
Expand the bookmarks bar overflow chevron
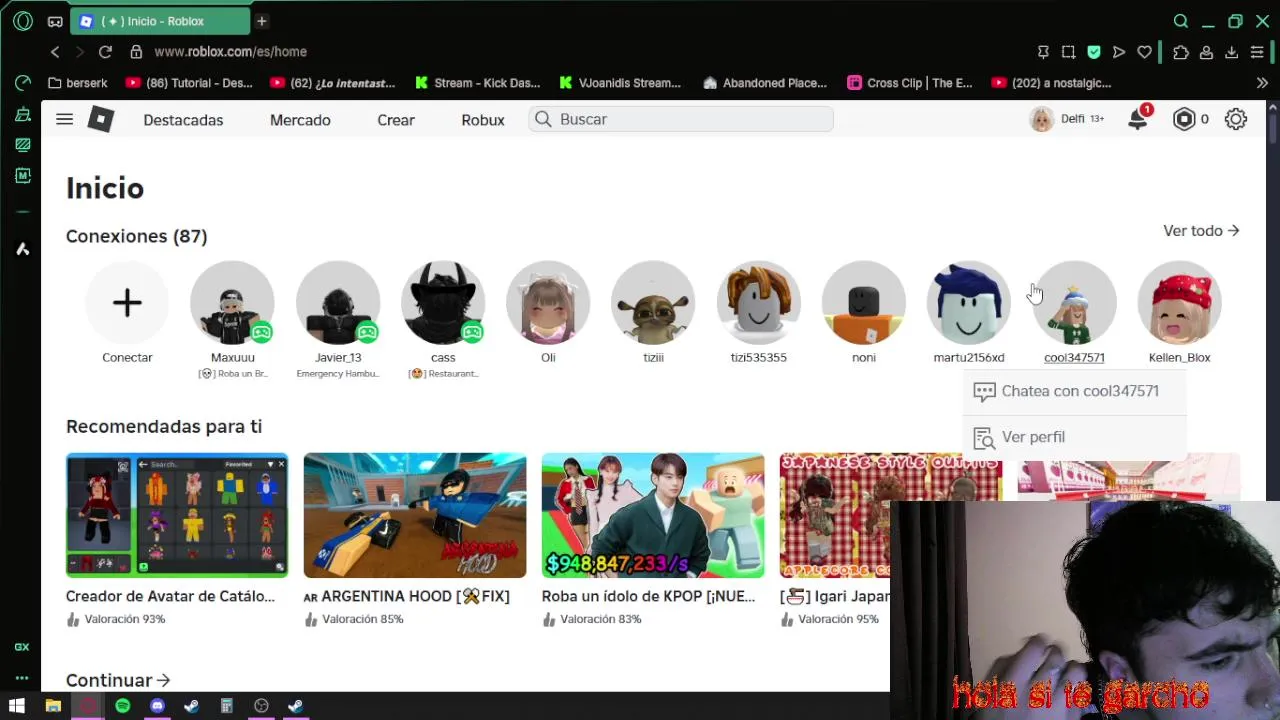[x=1262, y=83]
